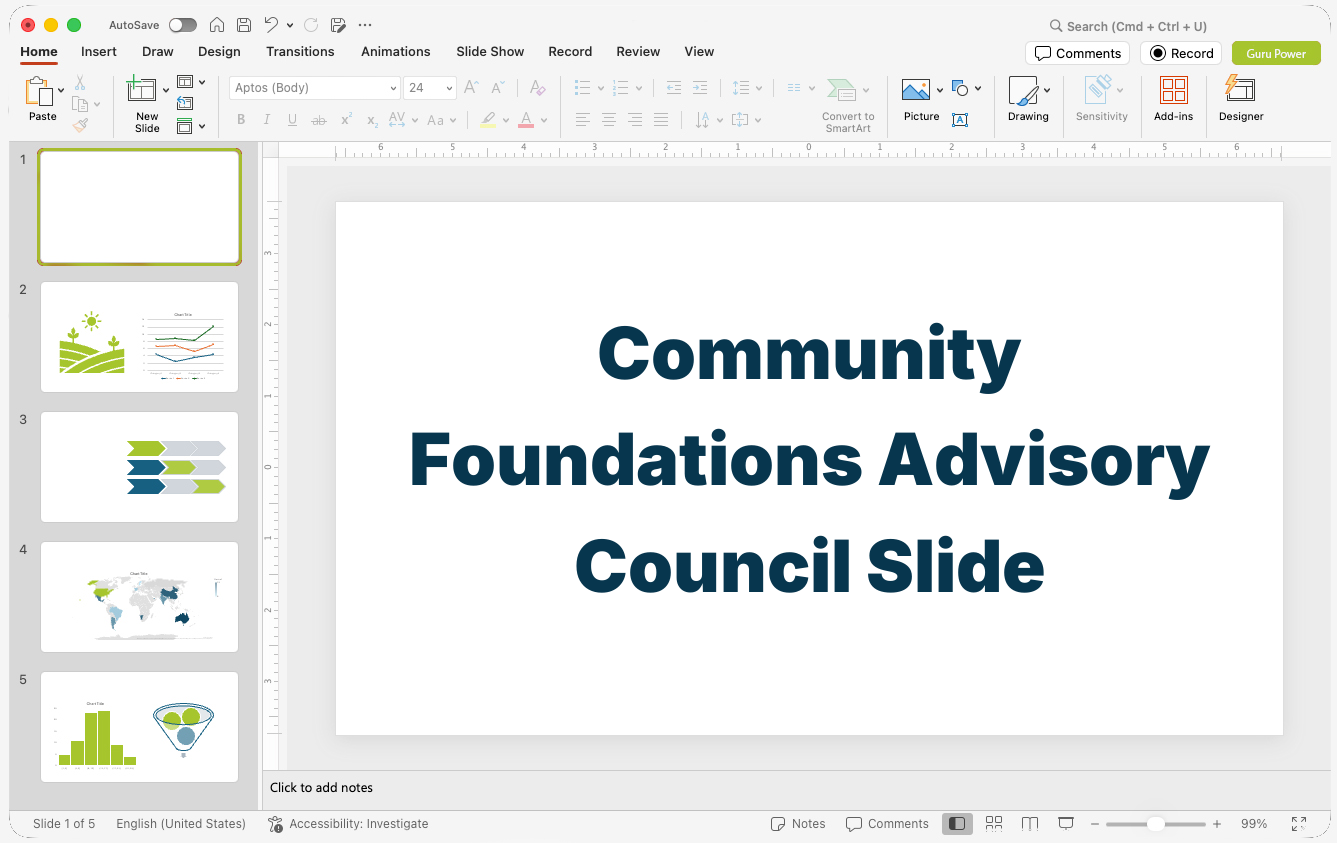Click the green Guru Power button
1337x843 pixels.
(1276, 53)
